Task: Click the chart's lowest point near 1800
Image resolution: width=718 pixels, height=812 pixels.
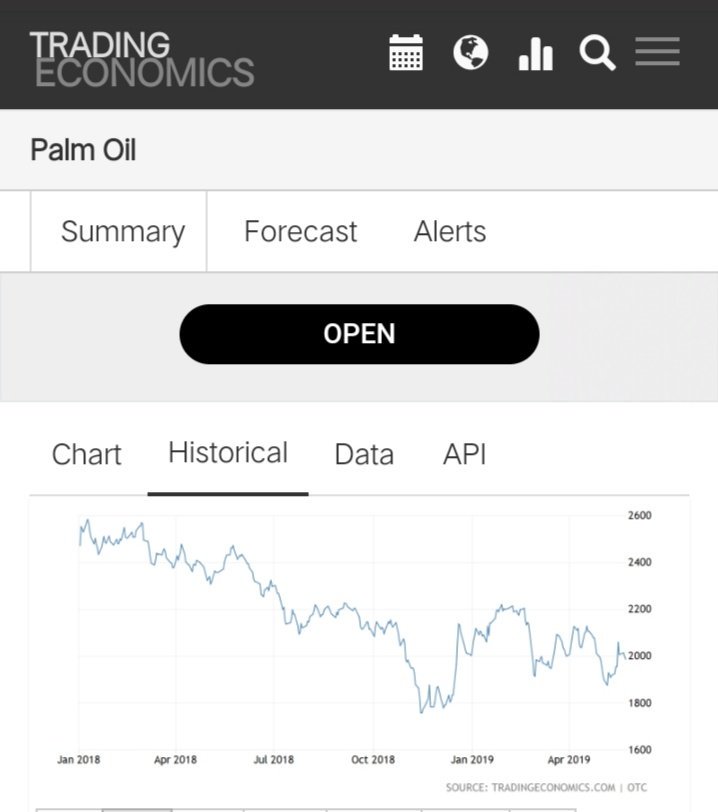Action: coord(421,712)
